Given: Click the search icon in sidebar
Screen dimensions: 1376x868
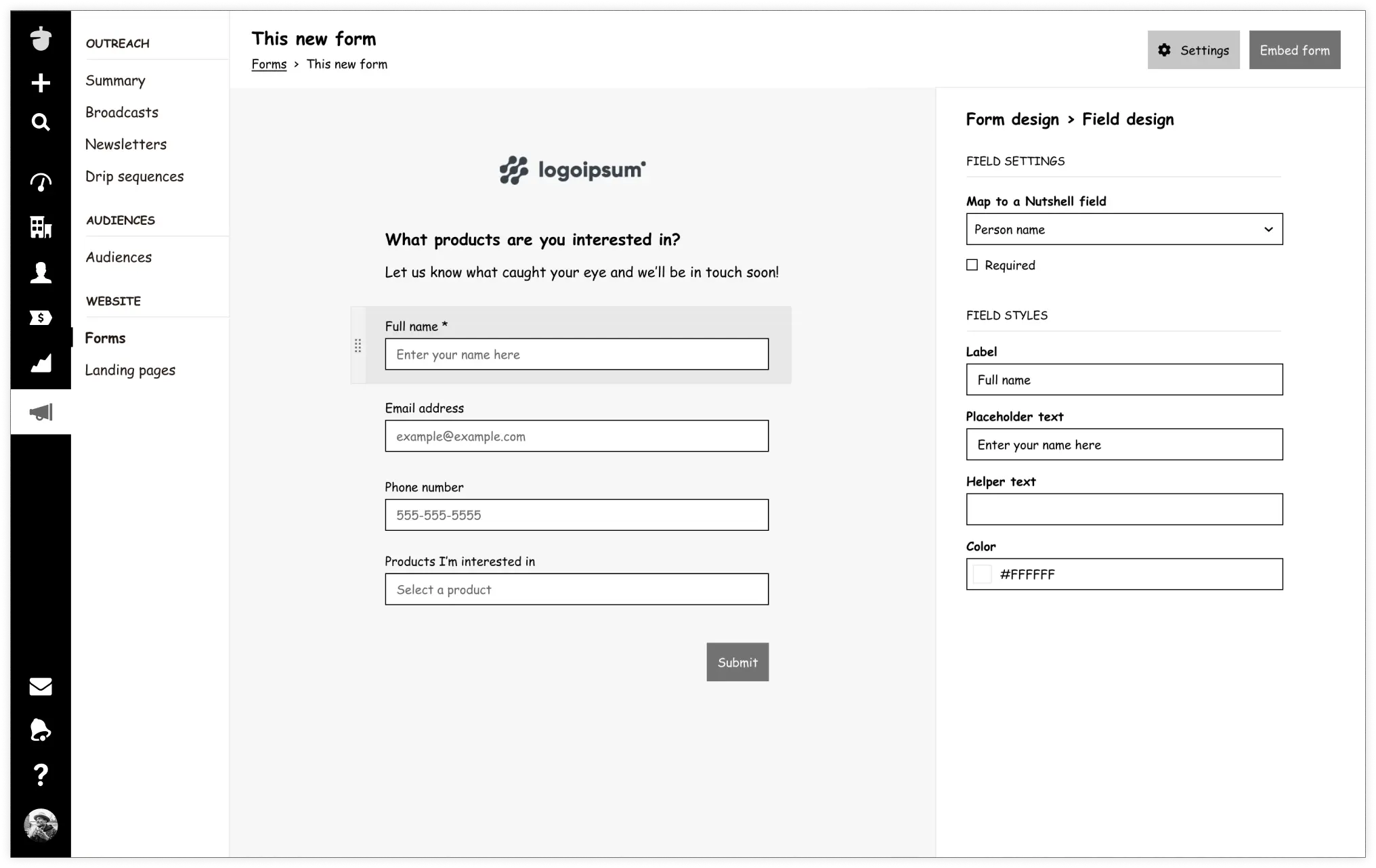Looking at the screenshot, I should [40, 120].
